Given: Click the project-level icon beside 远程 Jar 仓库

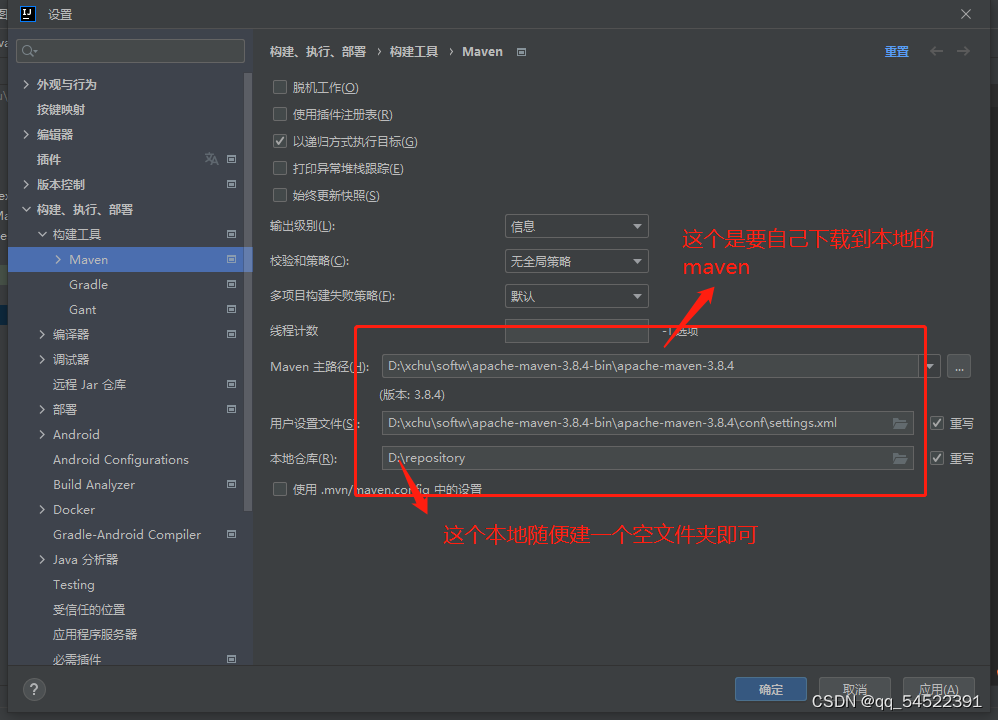Looking at the screenshot, I should (x=232, y=384).
